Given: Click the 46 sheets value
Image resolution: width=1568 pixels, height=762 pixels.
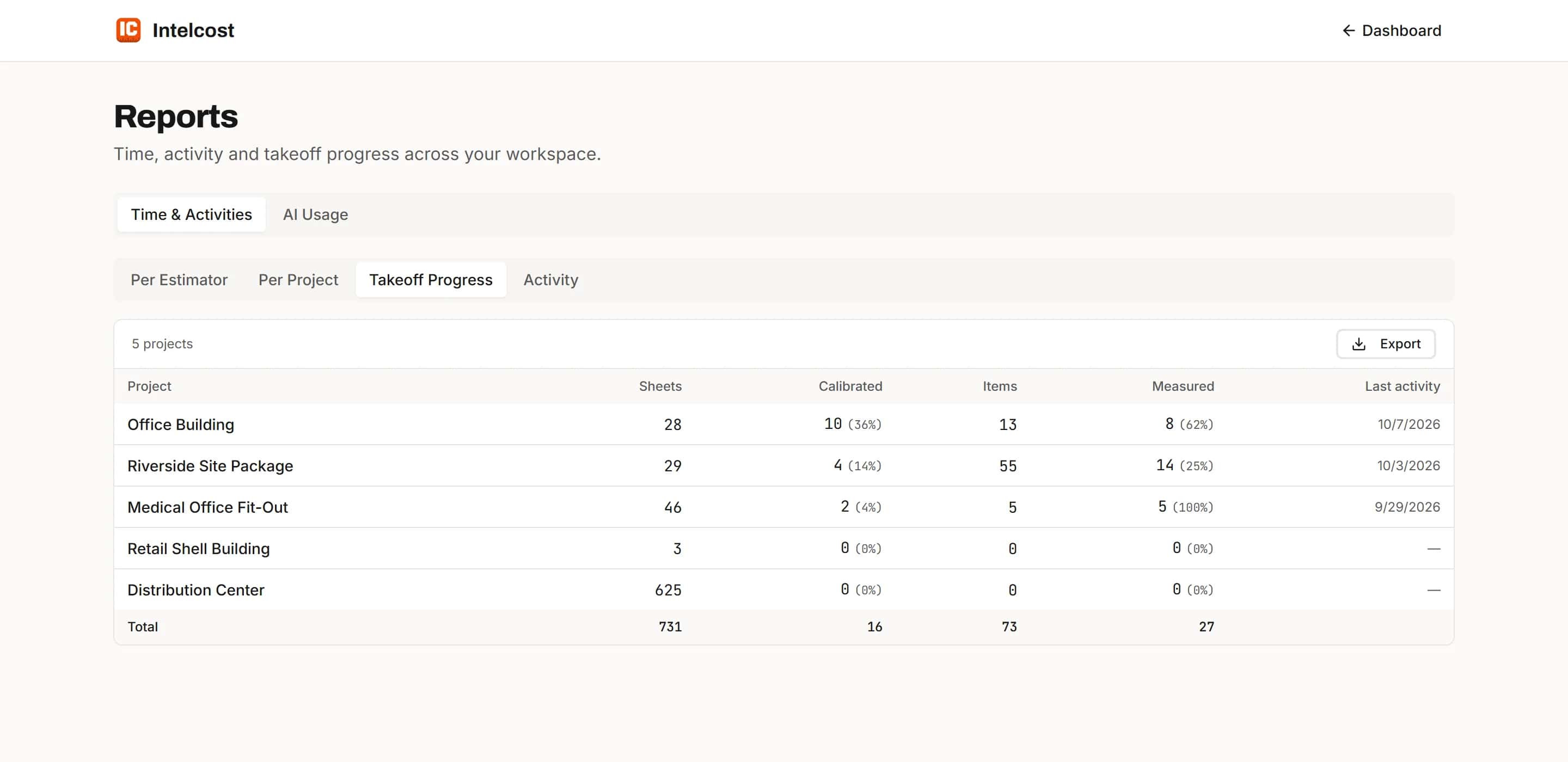Looking at the screenshot, I should (672, 507).
